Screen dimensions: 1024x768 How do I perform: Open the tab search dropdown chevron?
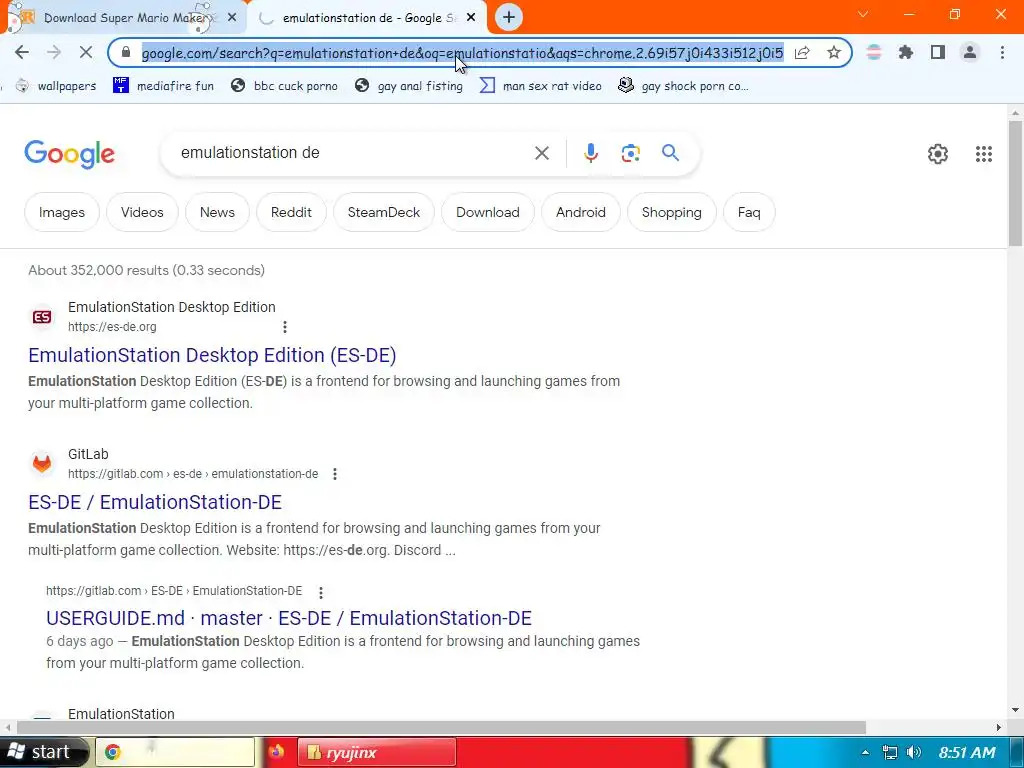[863, 14]
